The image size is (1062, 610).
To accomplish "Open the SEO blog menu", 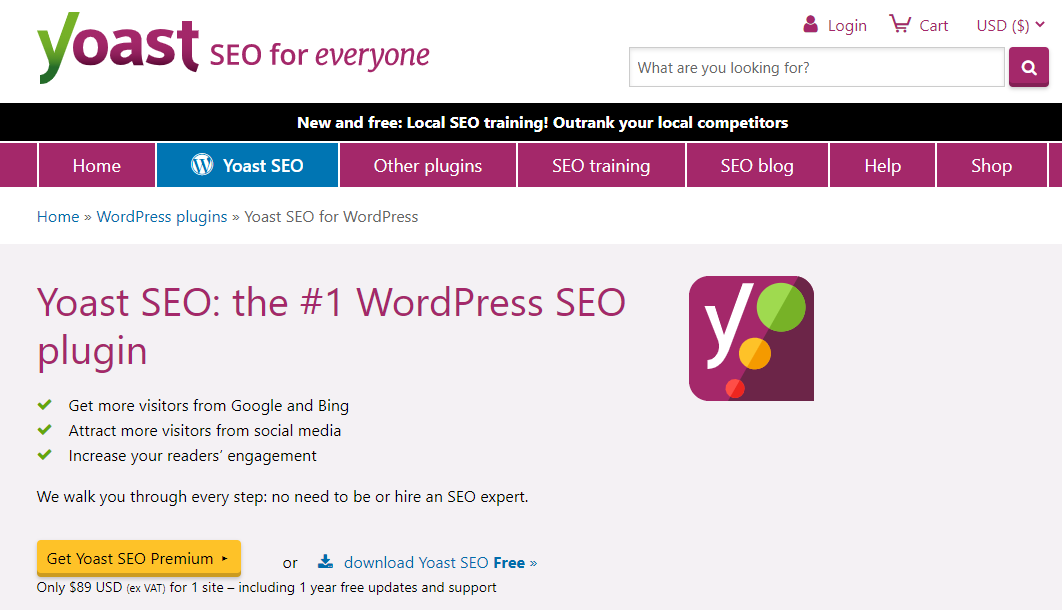I will tap(757, 165).
